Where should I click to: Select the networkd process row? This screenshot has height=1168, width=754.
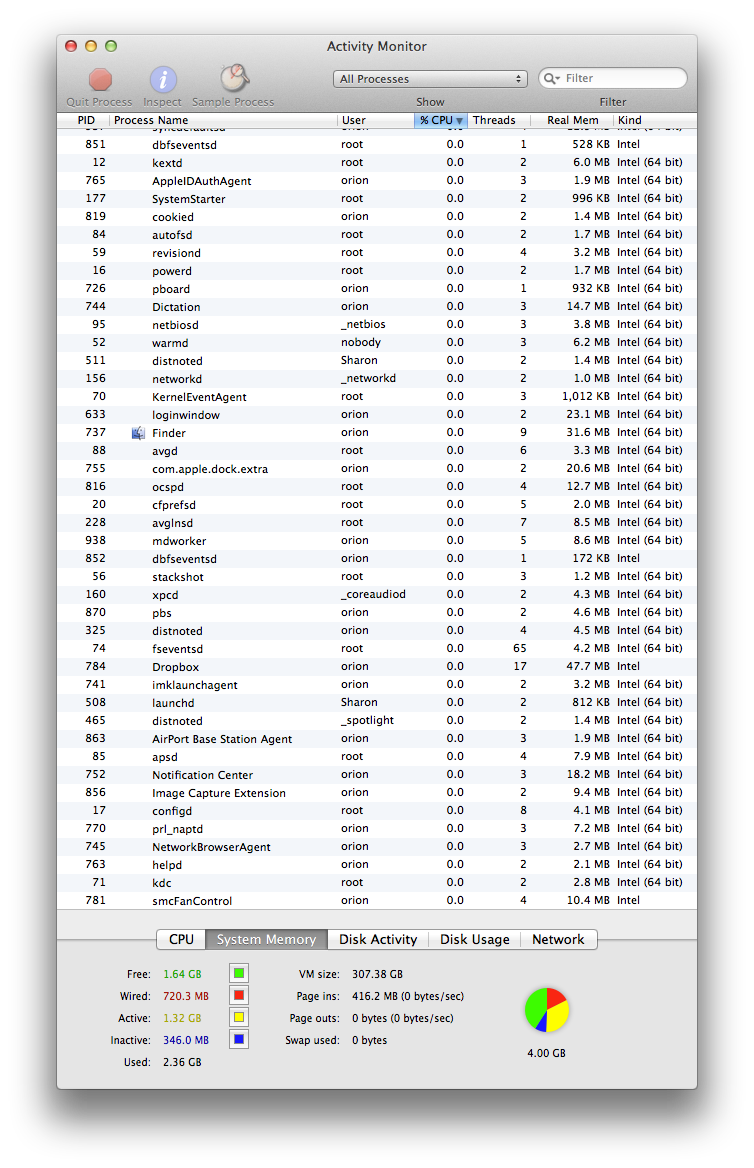coord(377,378)
